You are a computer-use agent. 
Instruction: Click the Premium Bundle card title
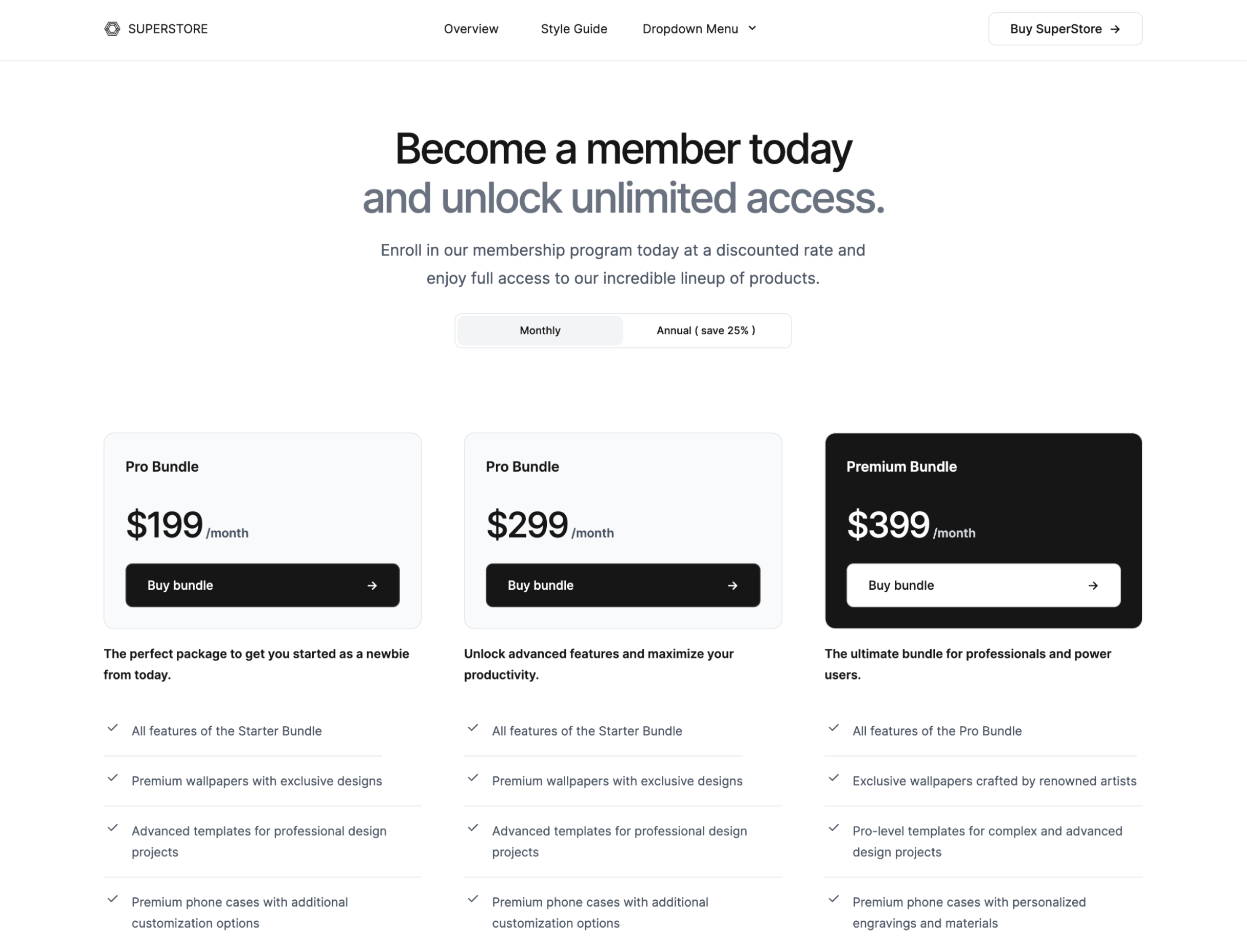pos(901,467)
